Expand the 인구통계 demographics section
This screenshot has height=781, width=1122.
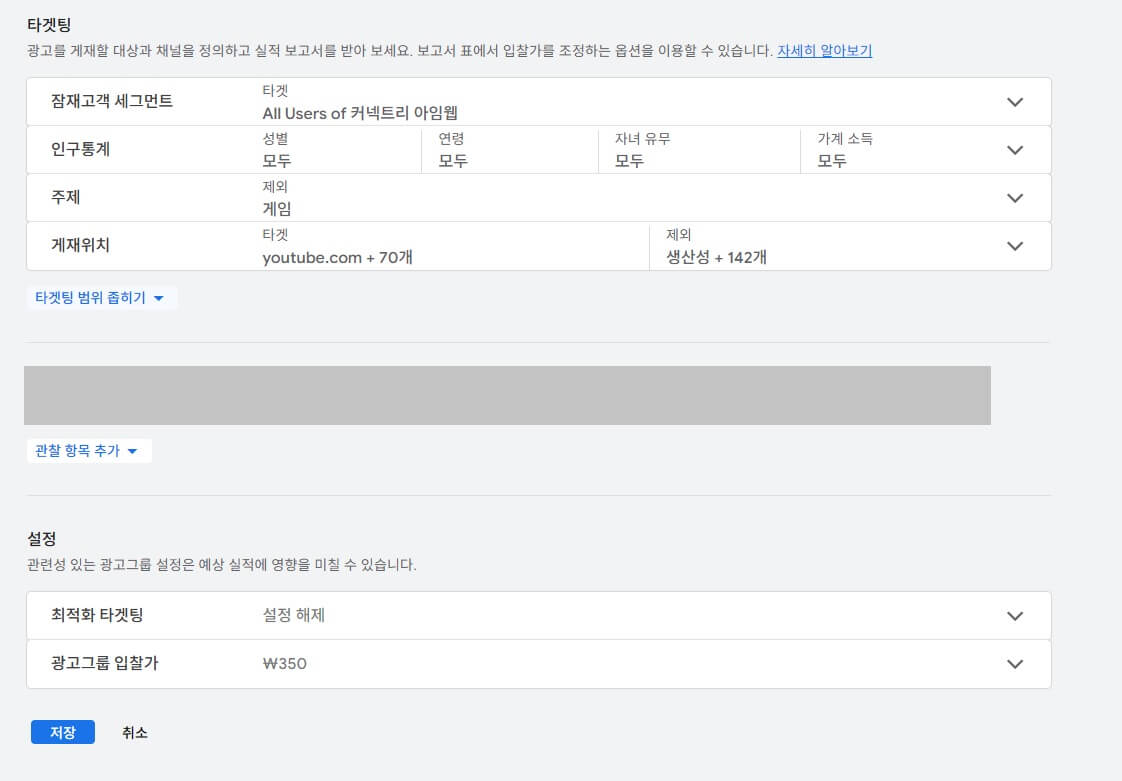click(1016, 149)
